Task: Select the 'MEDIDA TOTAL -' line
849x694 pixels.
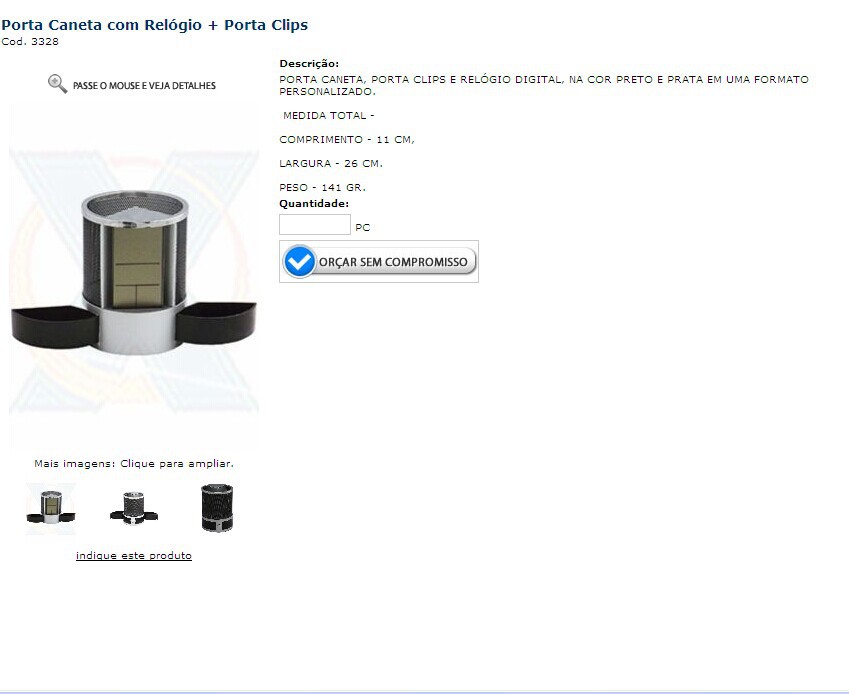Action: pyautogui.click(x=329, y=115)
